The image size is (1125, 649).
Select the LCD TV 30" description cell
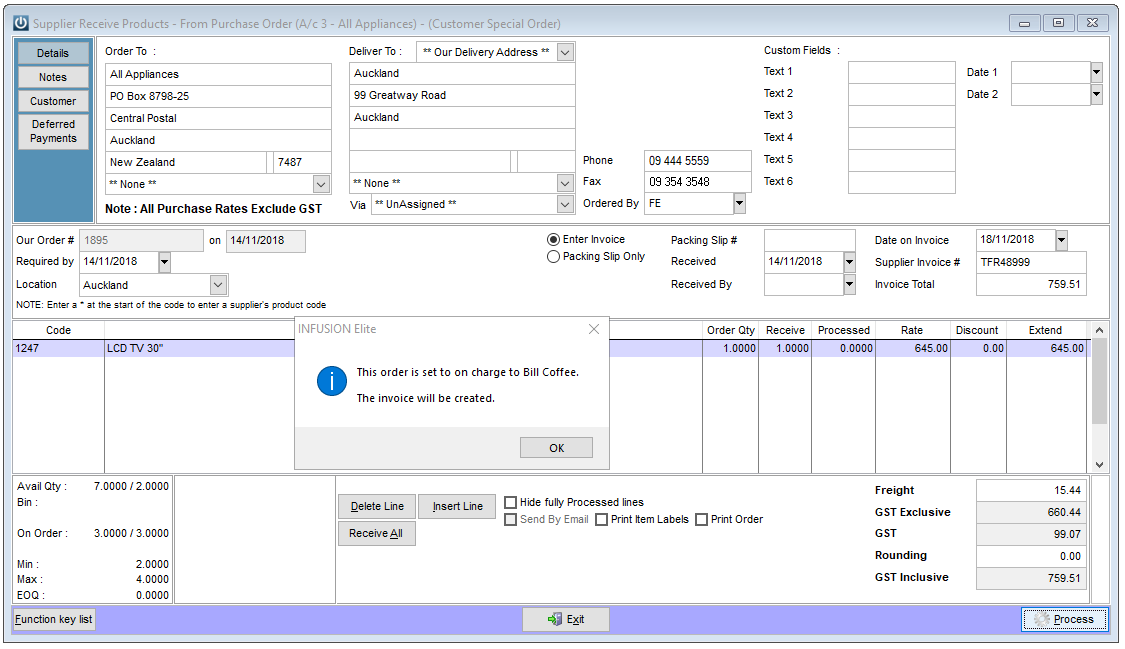tap(200, 349)
